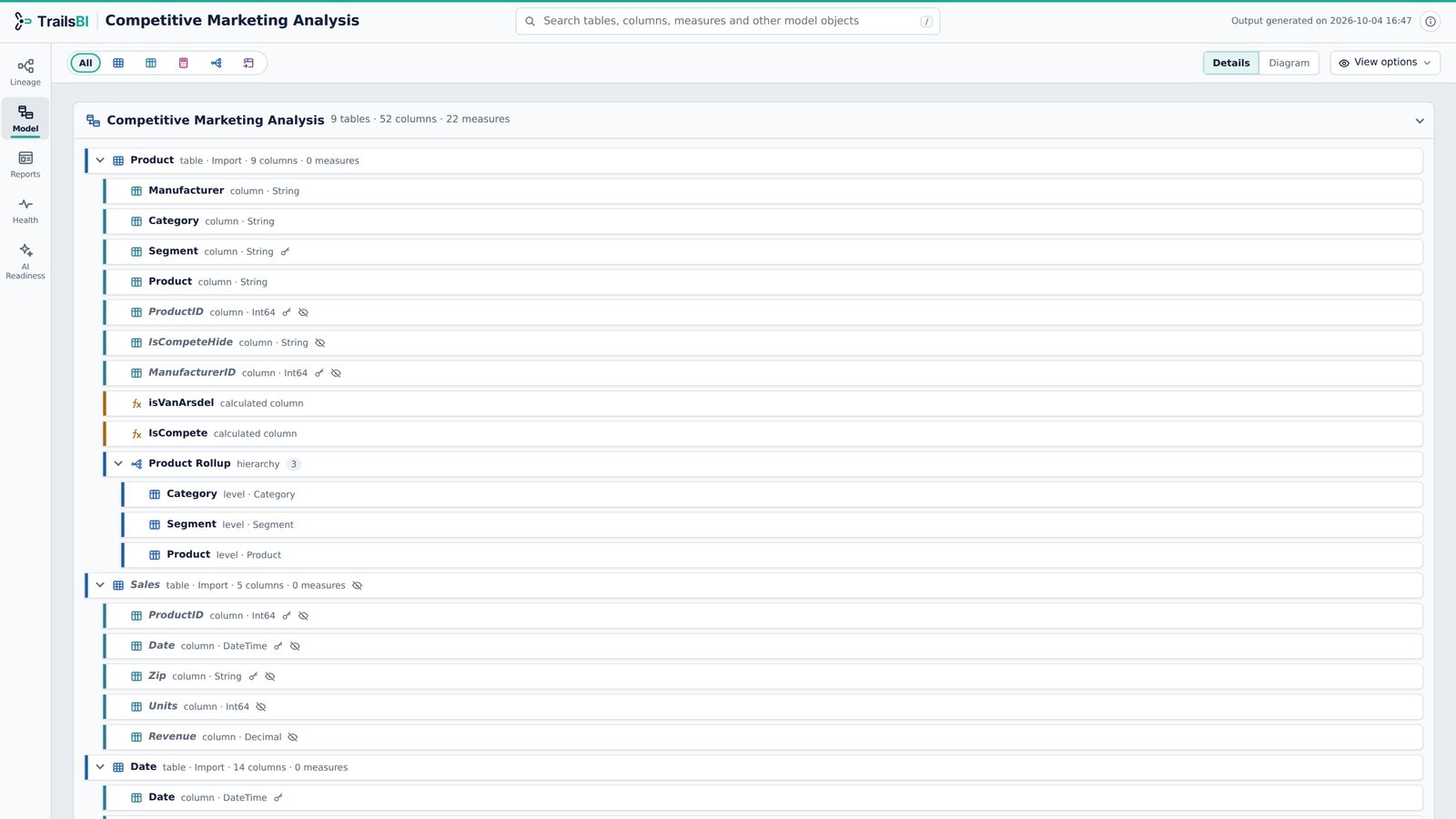Open the Health section in the sidebar
The height and width of the screenshot is (819, 1456).
[25, 210]
